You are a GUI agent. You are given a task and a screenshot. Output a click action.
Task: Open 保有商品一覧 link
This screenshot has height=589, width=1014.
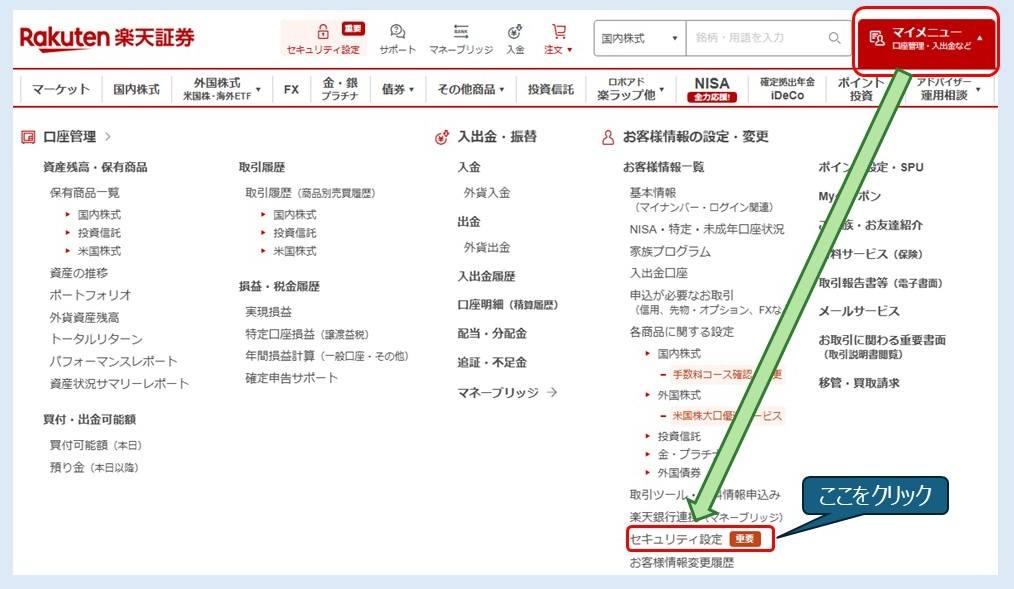click(x=85, y=193)
